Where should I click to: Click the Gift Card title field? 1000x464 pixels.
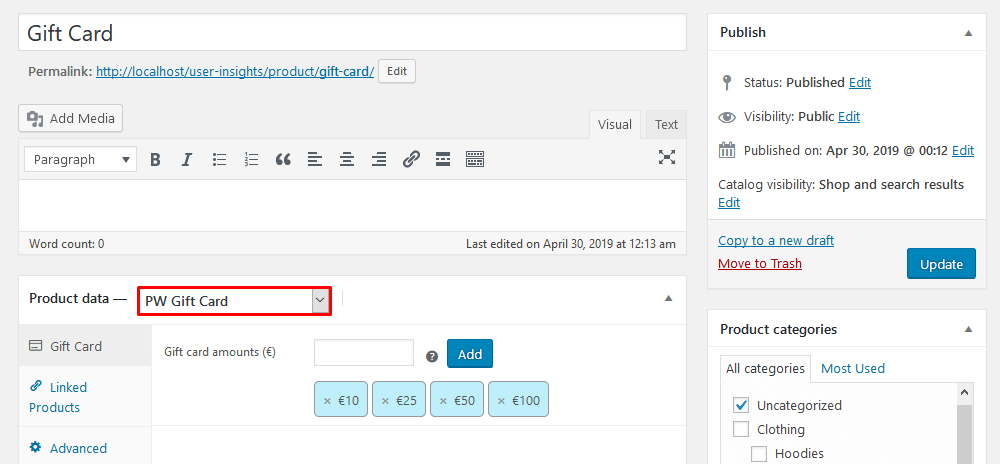pyautogui.click(x=353, y=33)
